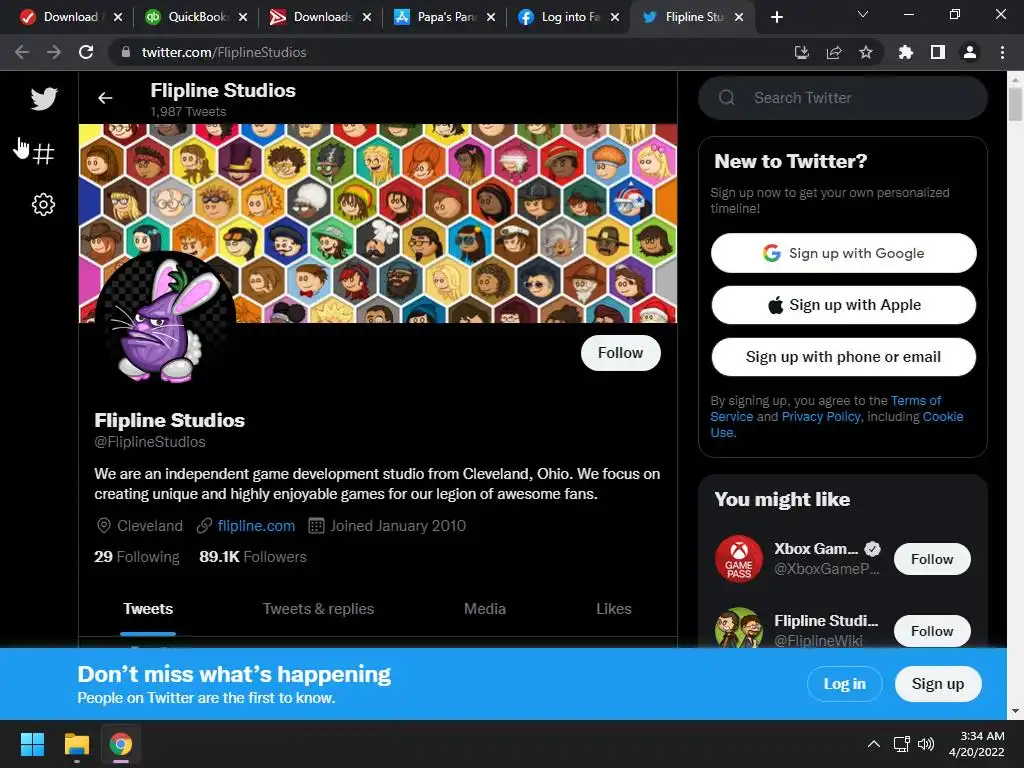The height and width of the screenshot is (768, 1024).
Task: Click the Xbox Game Pass avatar
Action: pyautogui.click(x=739, y=559)
